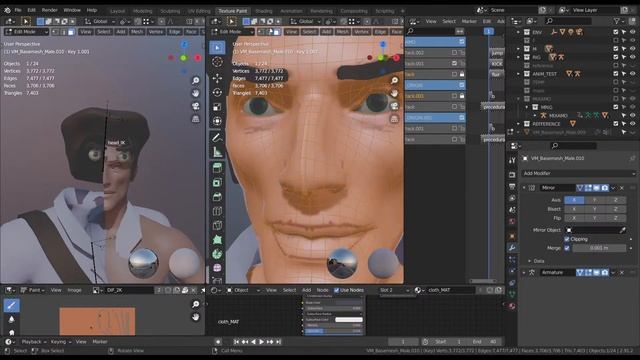640x360 pixels.
Task: Expand the Data subpanel of Mirror
Action: 529,261
